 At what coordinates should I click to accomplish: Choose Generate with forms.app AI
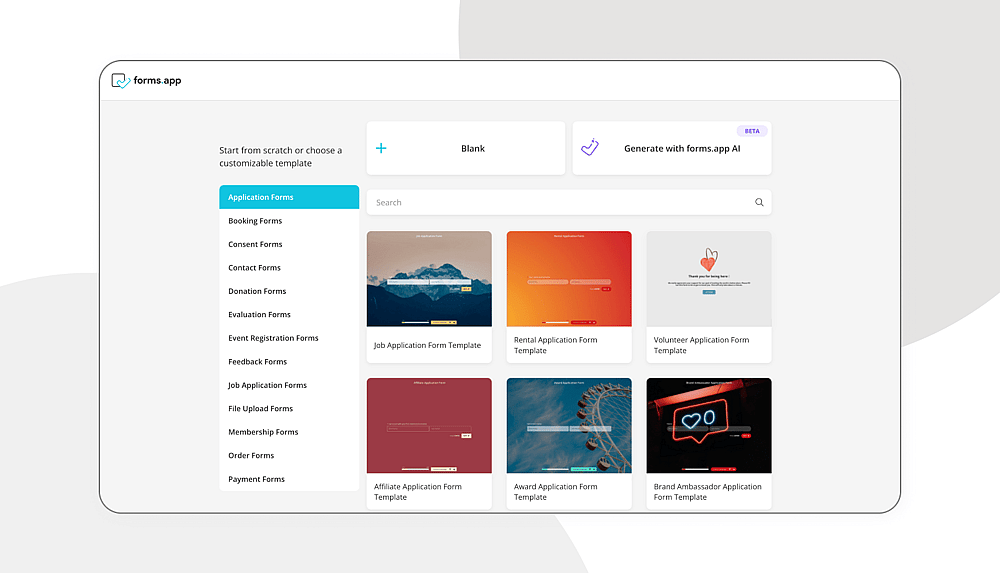tap(672, 148)
